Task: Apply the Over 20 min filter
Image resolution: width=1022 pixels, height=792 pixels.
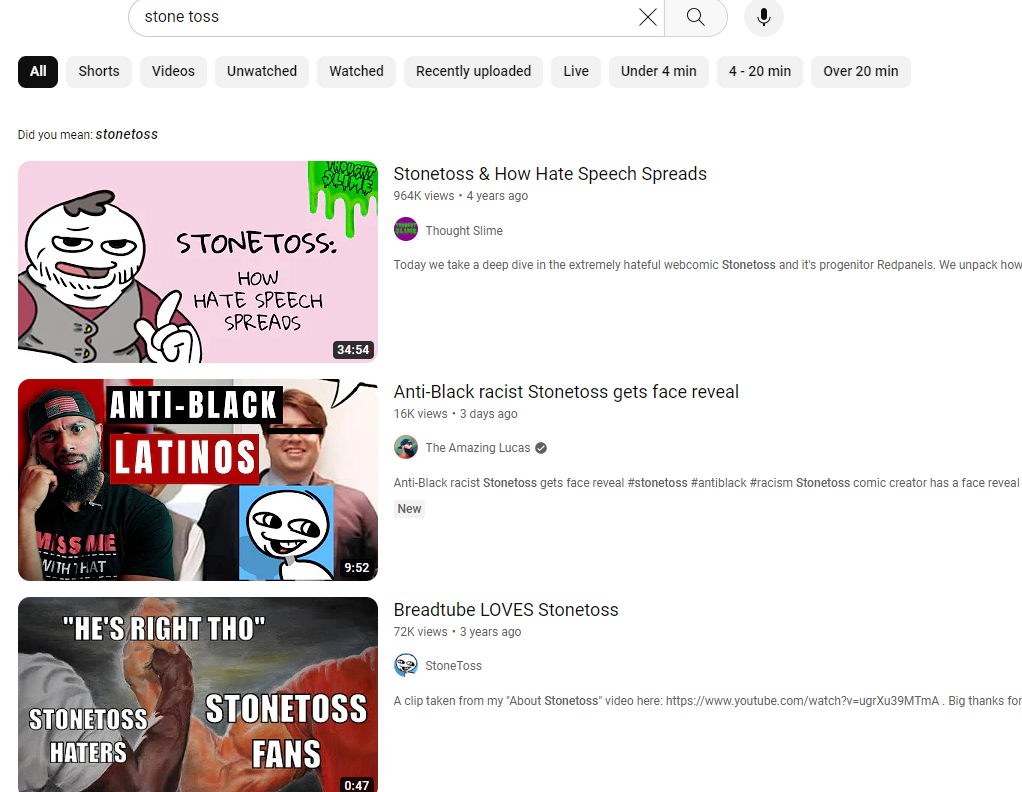Action: (860, 71)
